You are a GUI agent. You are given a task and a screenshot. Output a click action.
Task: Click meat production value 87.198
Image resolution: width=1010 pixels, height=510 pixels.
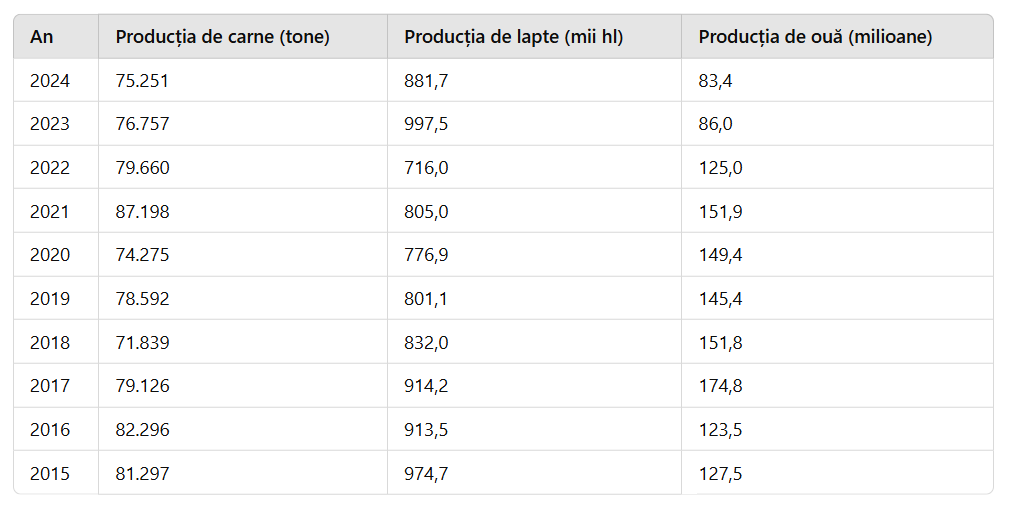point(143,212)
